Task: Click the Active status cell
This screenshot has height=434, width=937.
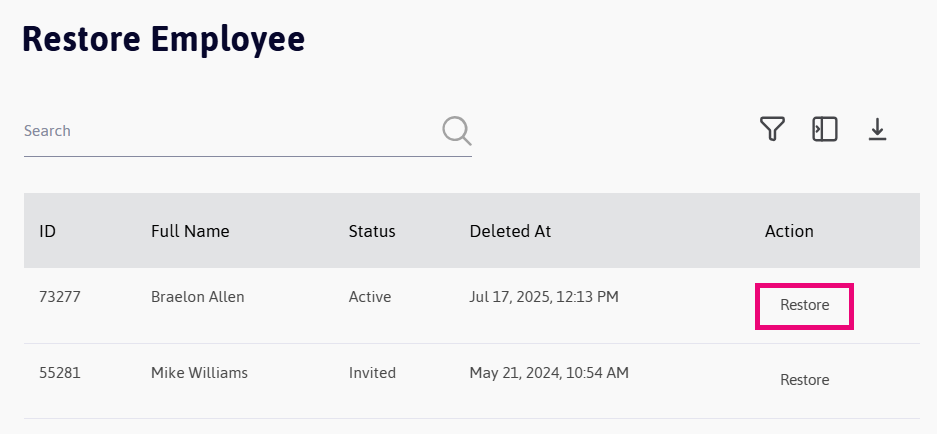Action: point(370,297)
